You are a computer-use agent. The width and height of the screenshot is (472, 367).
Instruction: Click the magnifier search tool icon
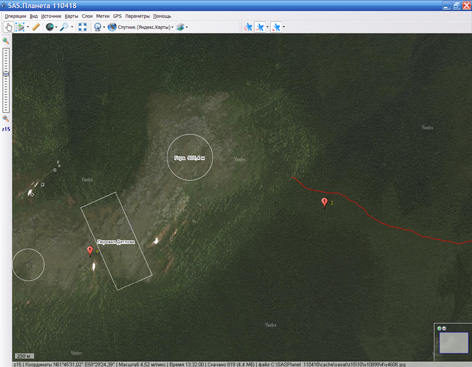click(64, 27)
